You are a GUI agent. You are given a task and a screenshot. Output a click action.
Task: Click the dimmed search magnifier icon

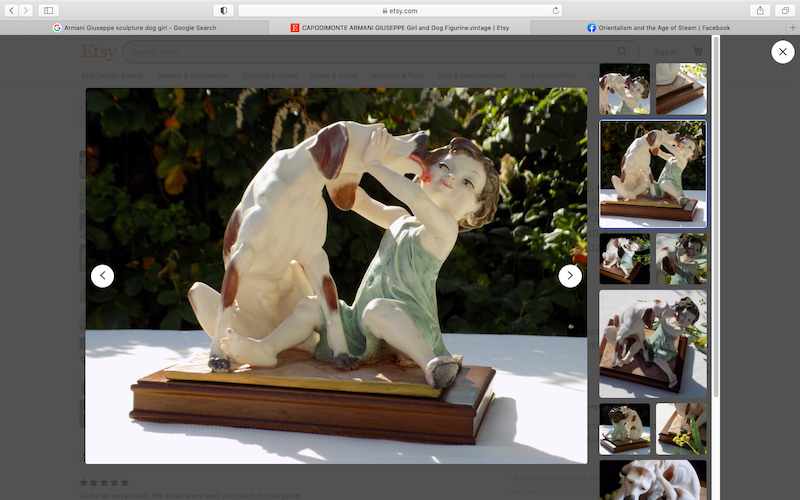pos(622,52)
